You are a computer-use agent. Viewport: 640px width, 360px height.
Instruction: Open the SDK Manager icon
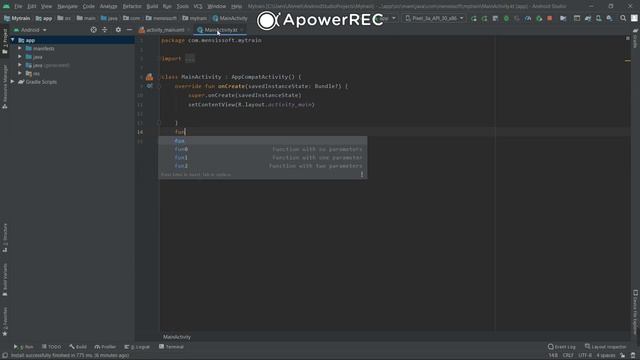coord(609,18)
